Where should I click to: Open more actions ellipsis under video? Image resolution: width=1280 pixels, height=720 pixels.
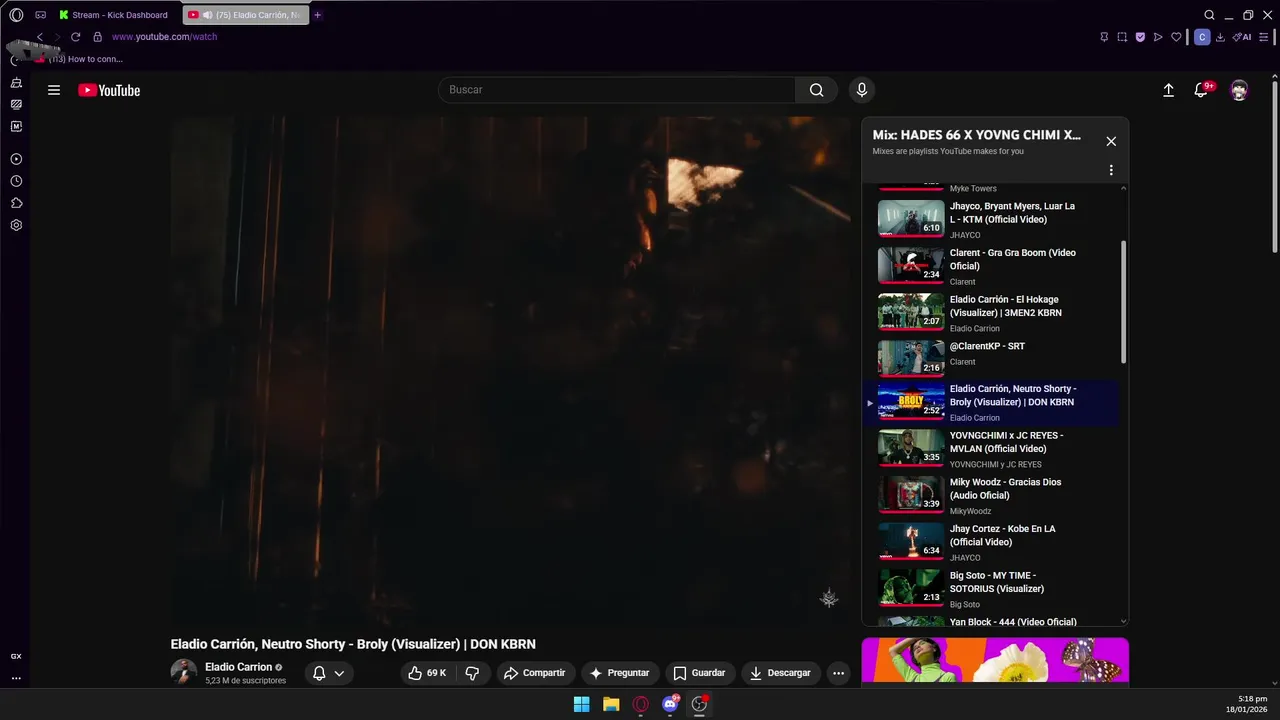838,673
